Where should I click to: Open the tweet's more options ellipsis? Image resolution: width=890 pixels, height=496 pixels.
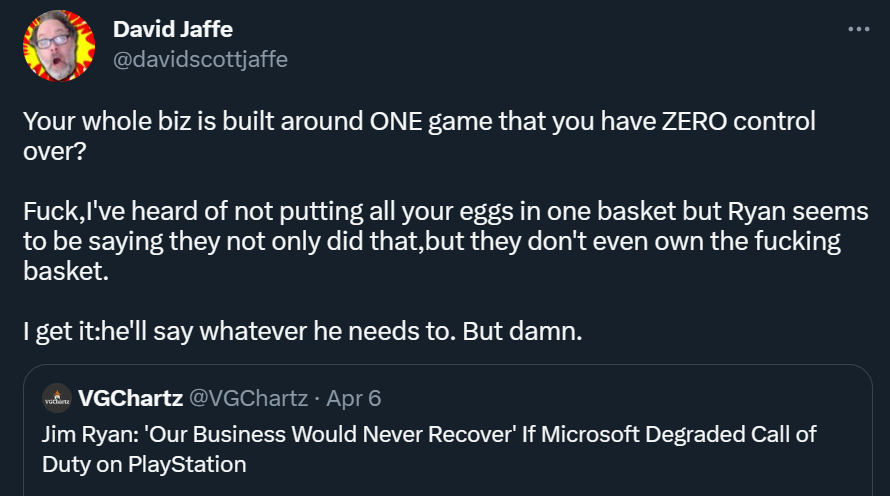[x=858, y=29]
